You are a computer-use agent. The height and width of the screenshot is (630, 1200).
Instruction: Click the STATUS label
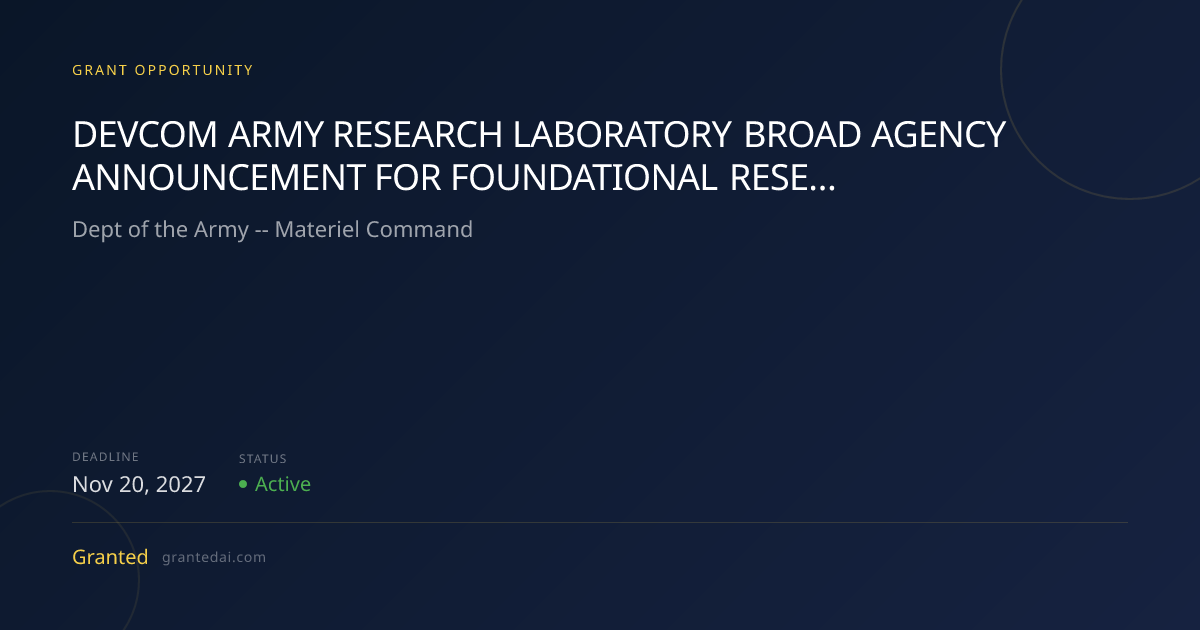(263, 459)
